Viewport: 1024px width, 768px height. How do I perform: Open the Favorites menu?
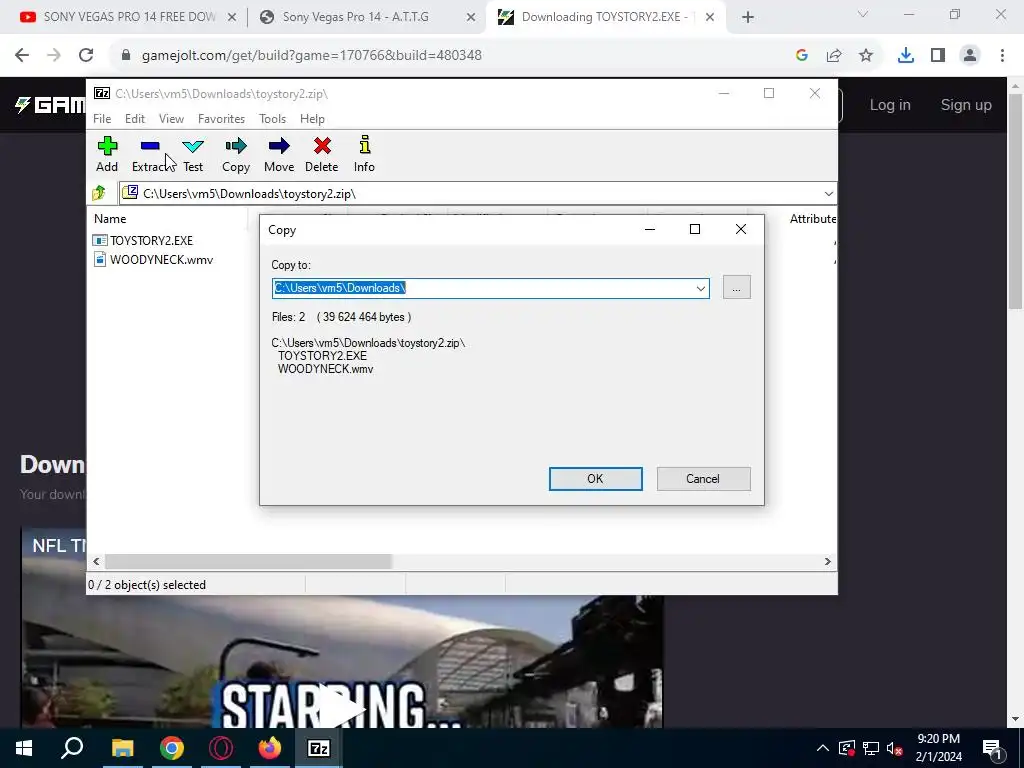[x=221, y=119]
